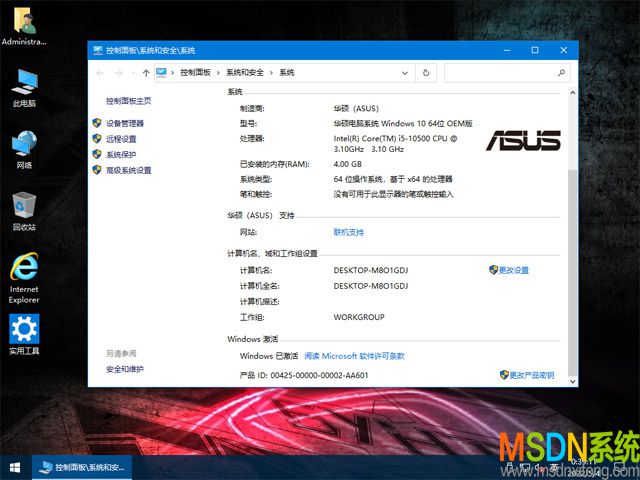Maximize the system control panel window
This screenshot has width=640, height=480.
(x=535, y=50)
